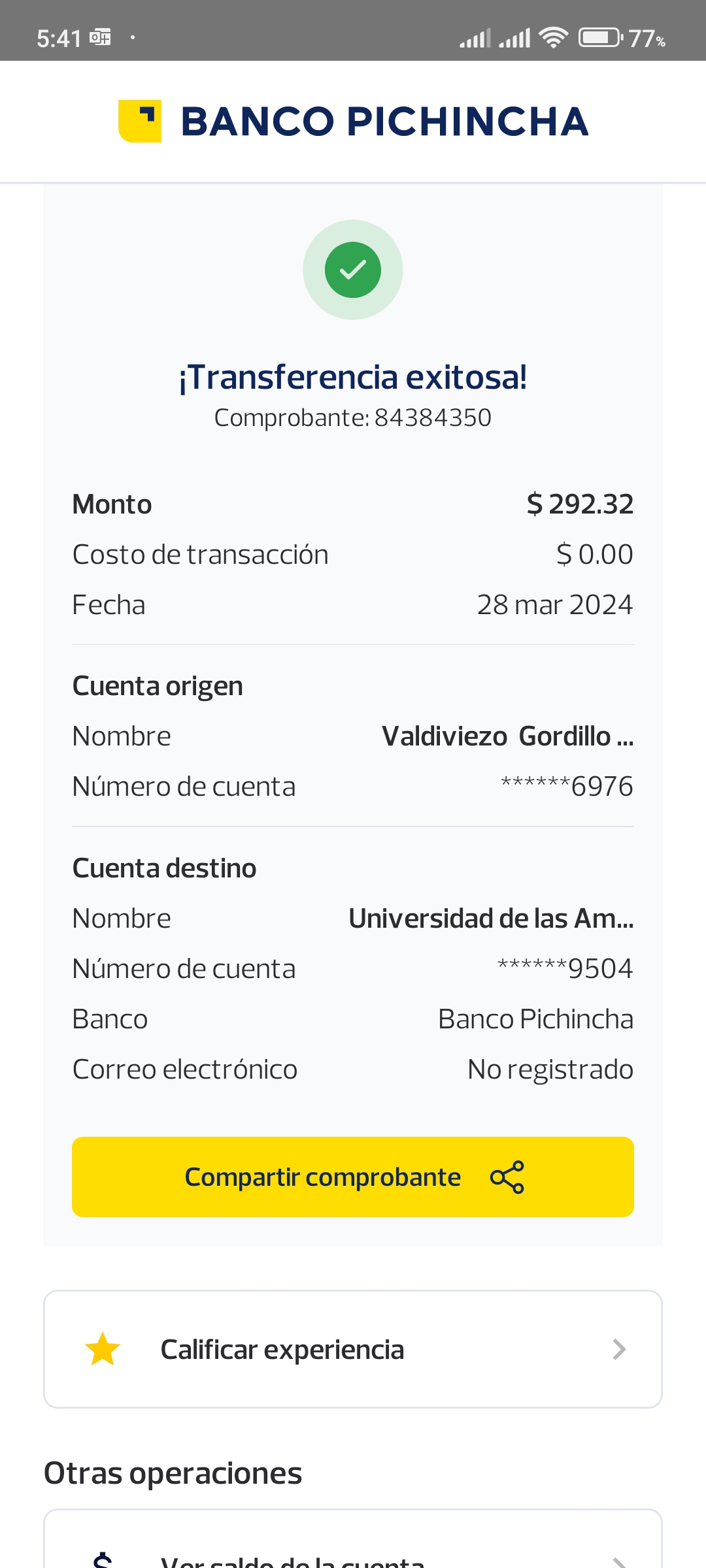This screenshot has height=1568, width=706.
Task: Tap the battery indicator in status bar
Action: (600, 38)
